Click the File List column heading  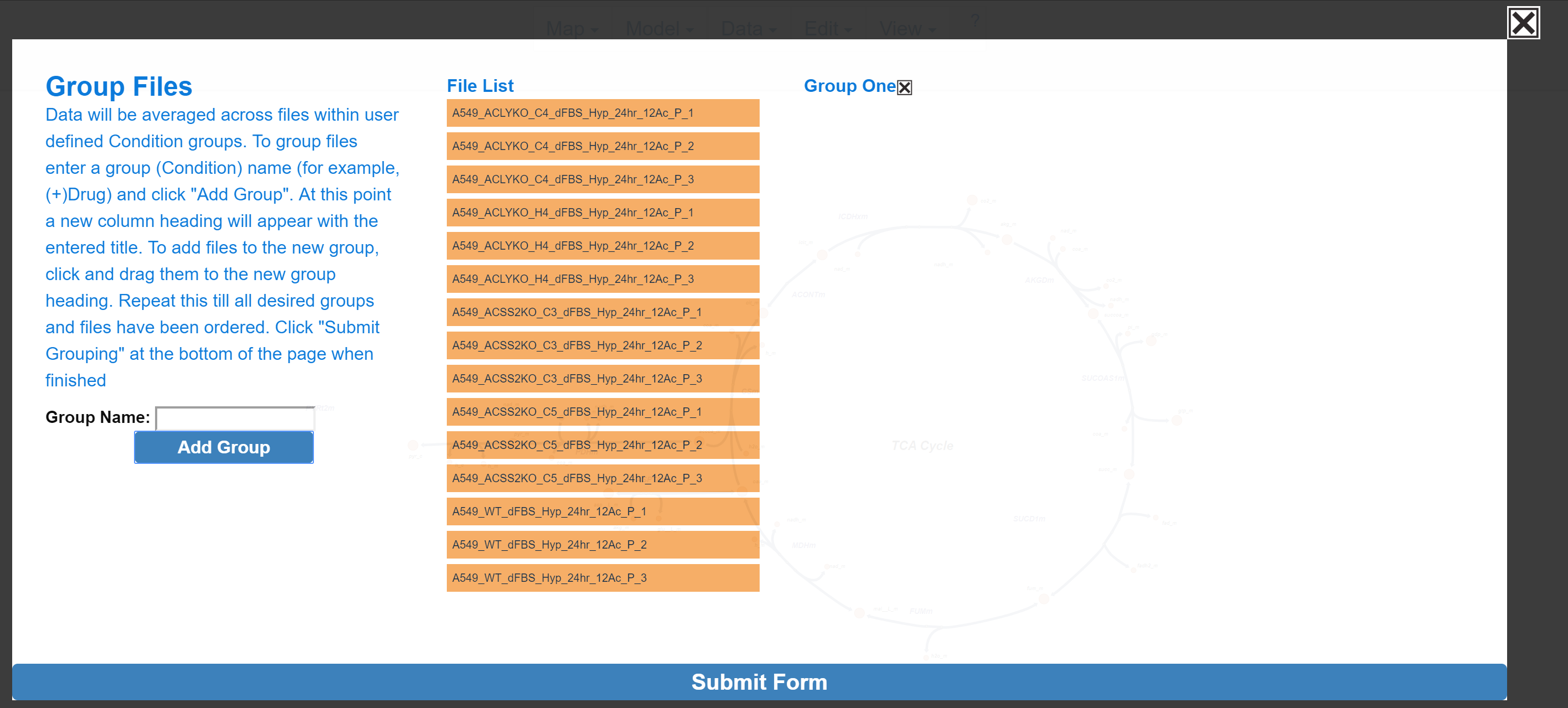click(x=479, y=86)
